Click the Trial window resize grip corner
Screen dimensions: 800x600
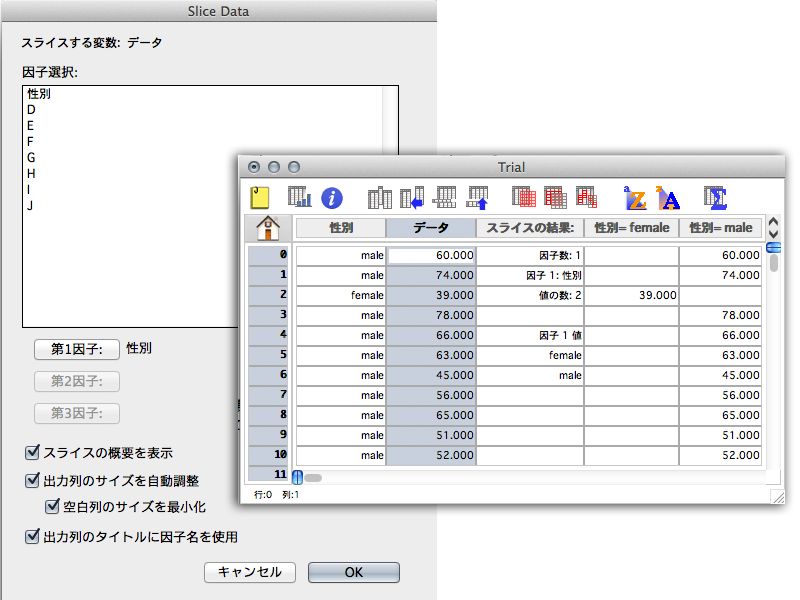778,497
